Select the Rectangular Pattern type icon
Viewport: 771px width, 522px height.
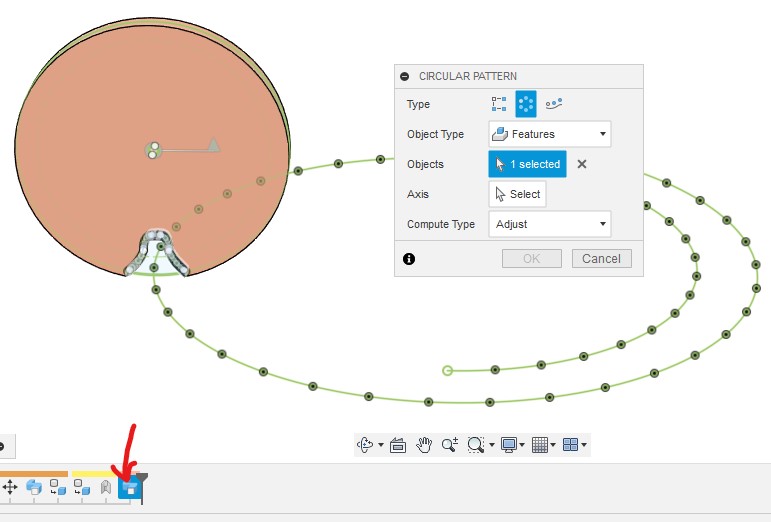(x=500, y=103)
